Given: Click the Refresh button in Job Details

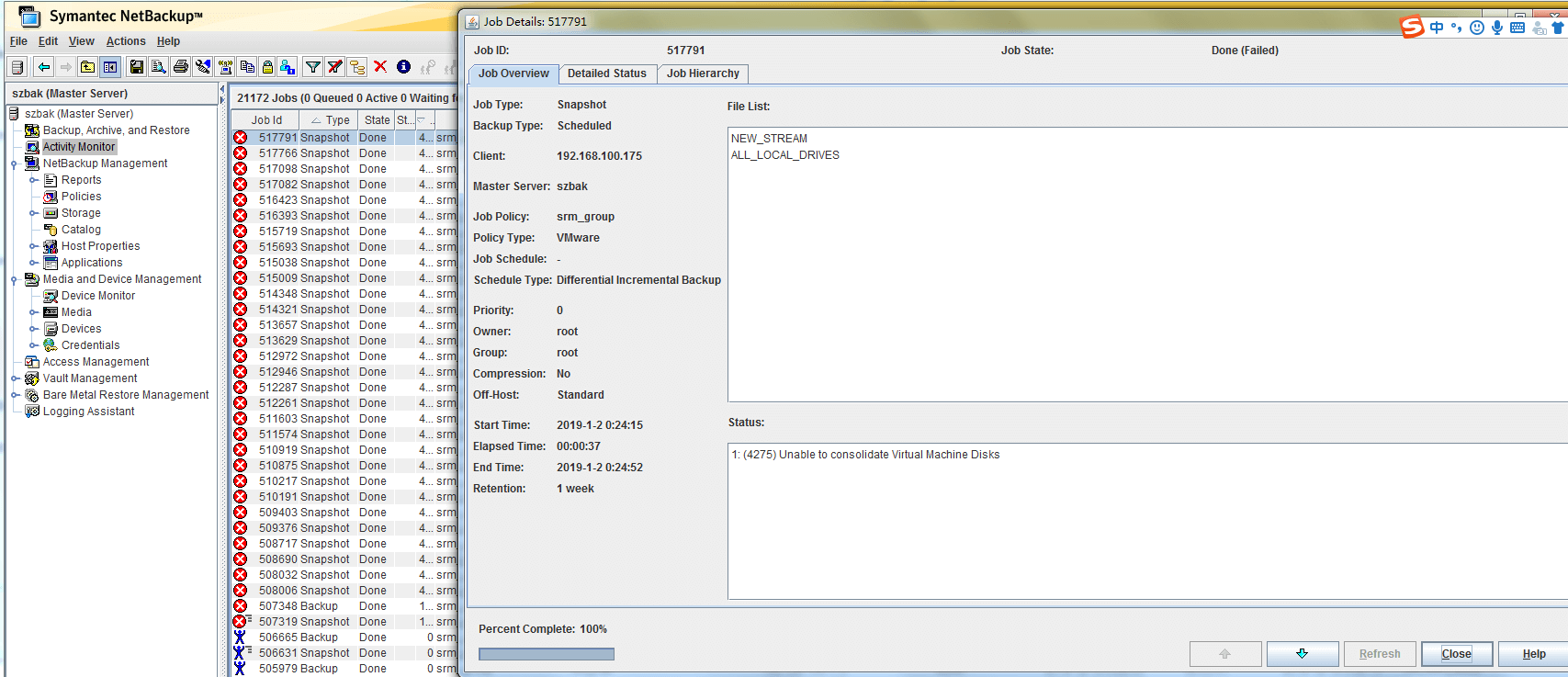Looking at the screenshot, I should point(1380,654).
